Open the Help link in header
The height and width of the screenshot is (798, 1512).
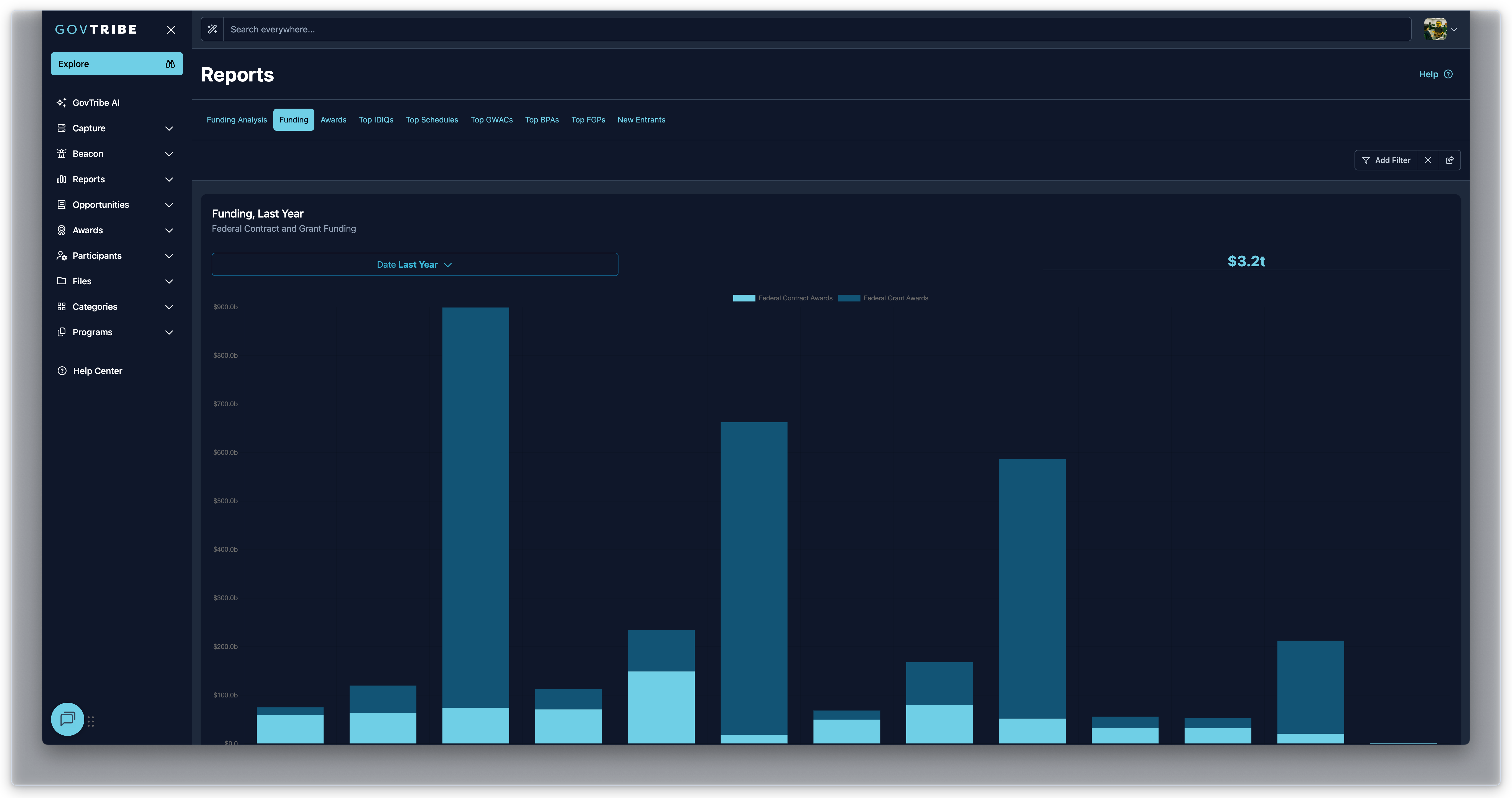tap(1436, 74)
